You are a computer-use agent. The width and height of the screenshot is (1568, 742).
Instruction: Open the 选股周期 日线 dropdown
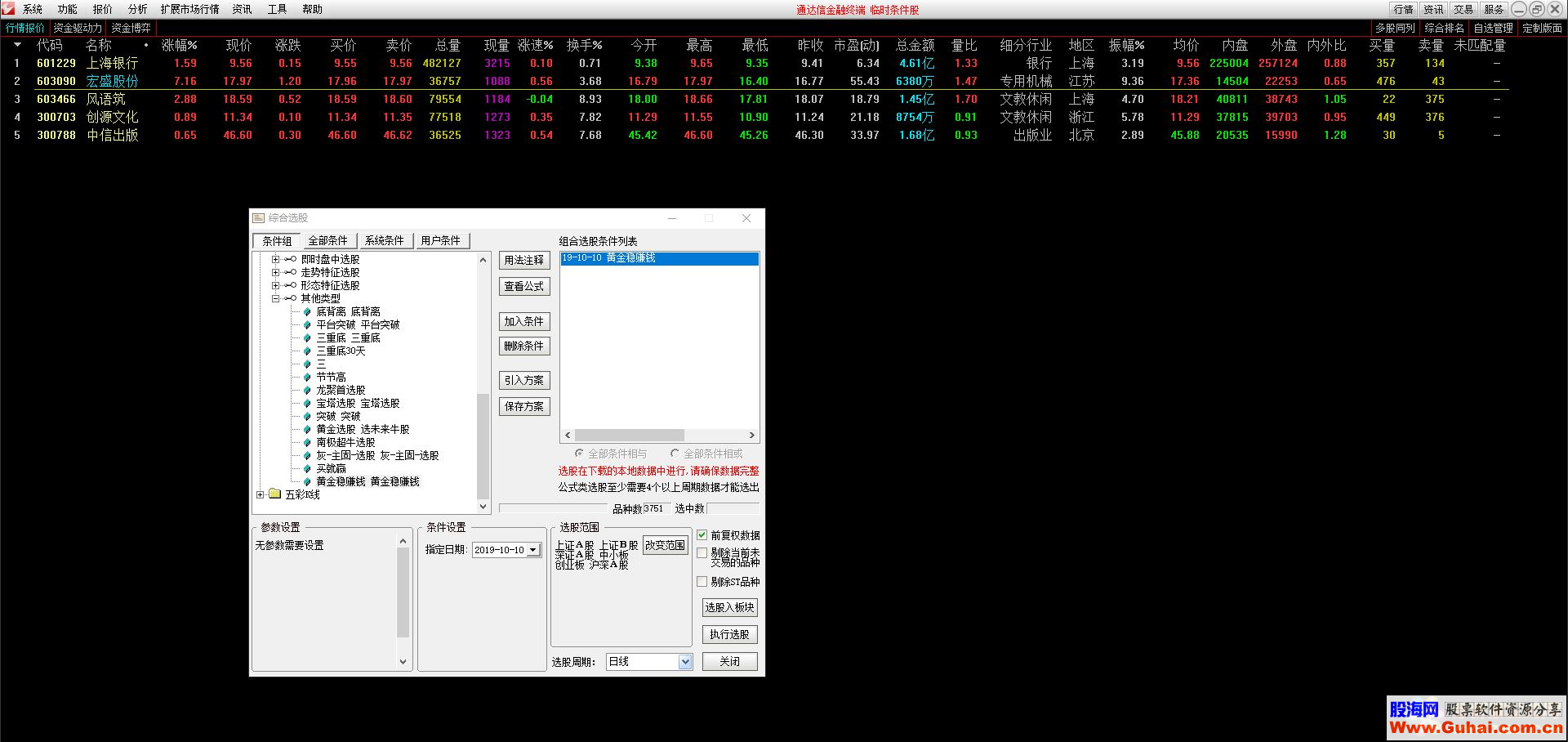(685, 662)
